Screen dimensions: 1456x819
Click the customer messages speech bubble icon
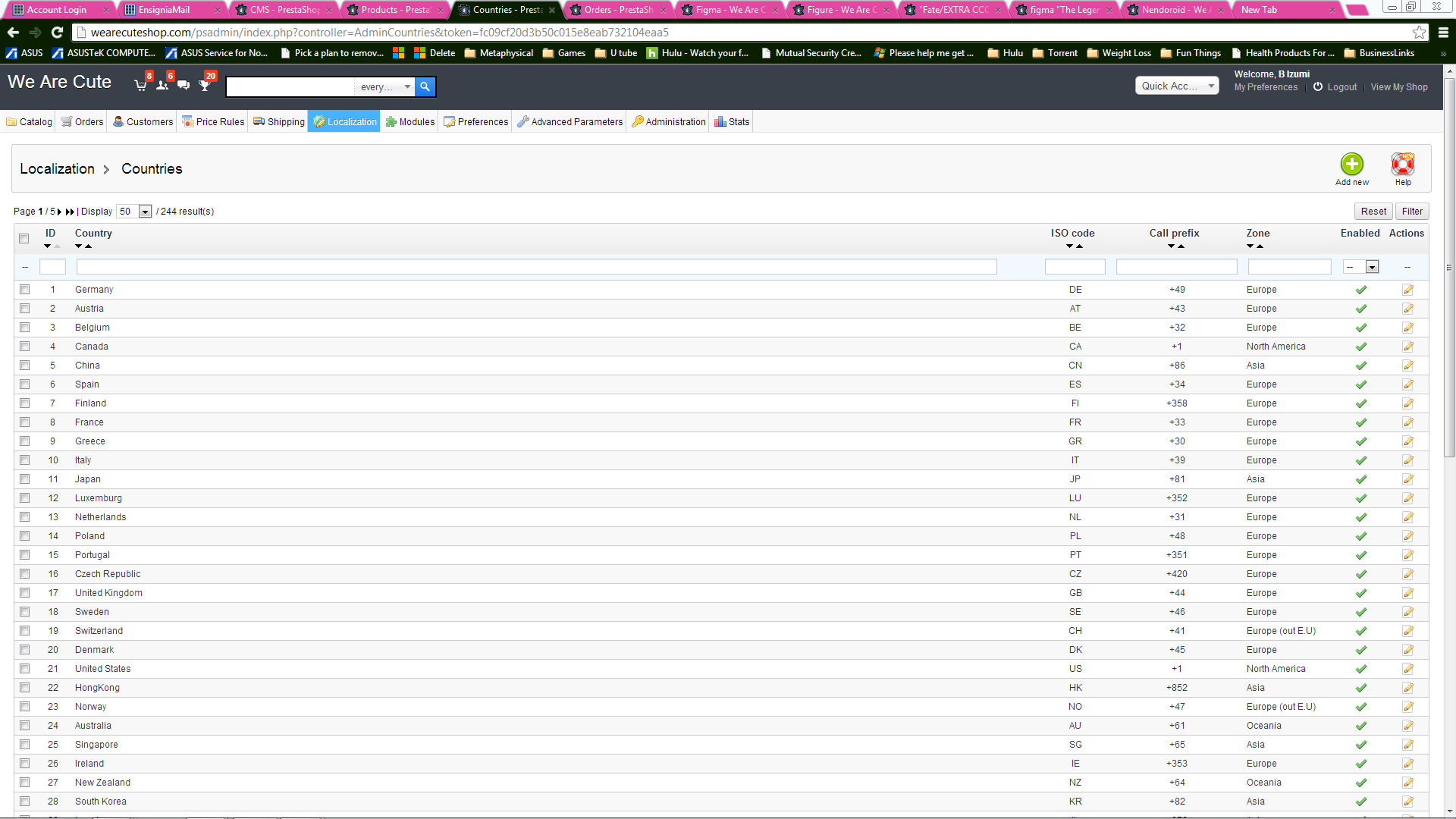pos(183,85)
